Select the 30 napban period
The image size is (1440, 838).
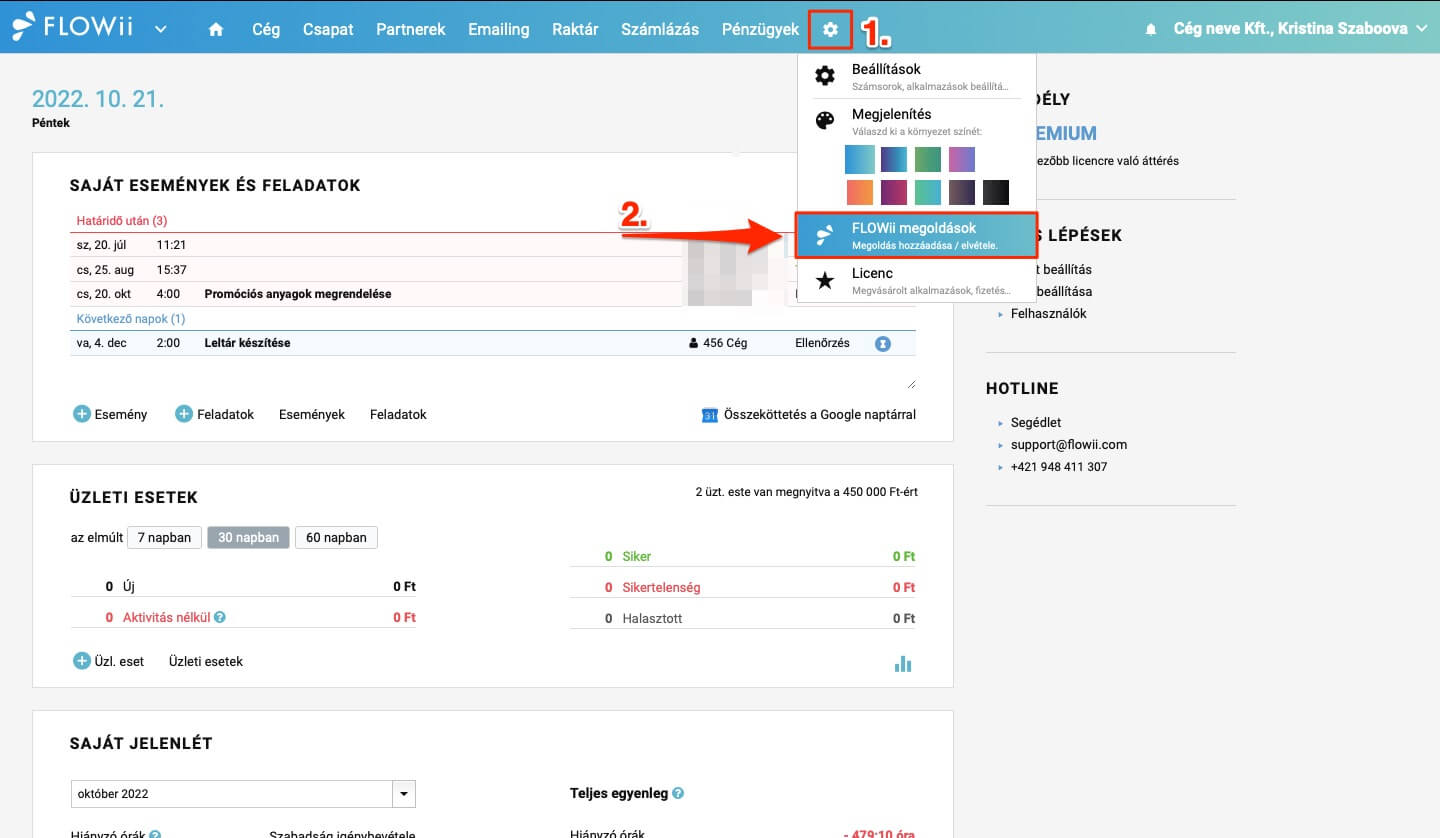point(248,537)
